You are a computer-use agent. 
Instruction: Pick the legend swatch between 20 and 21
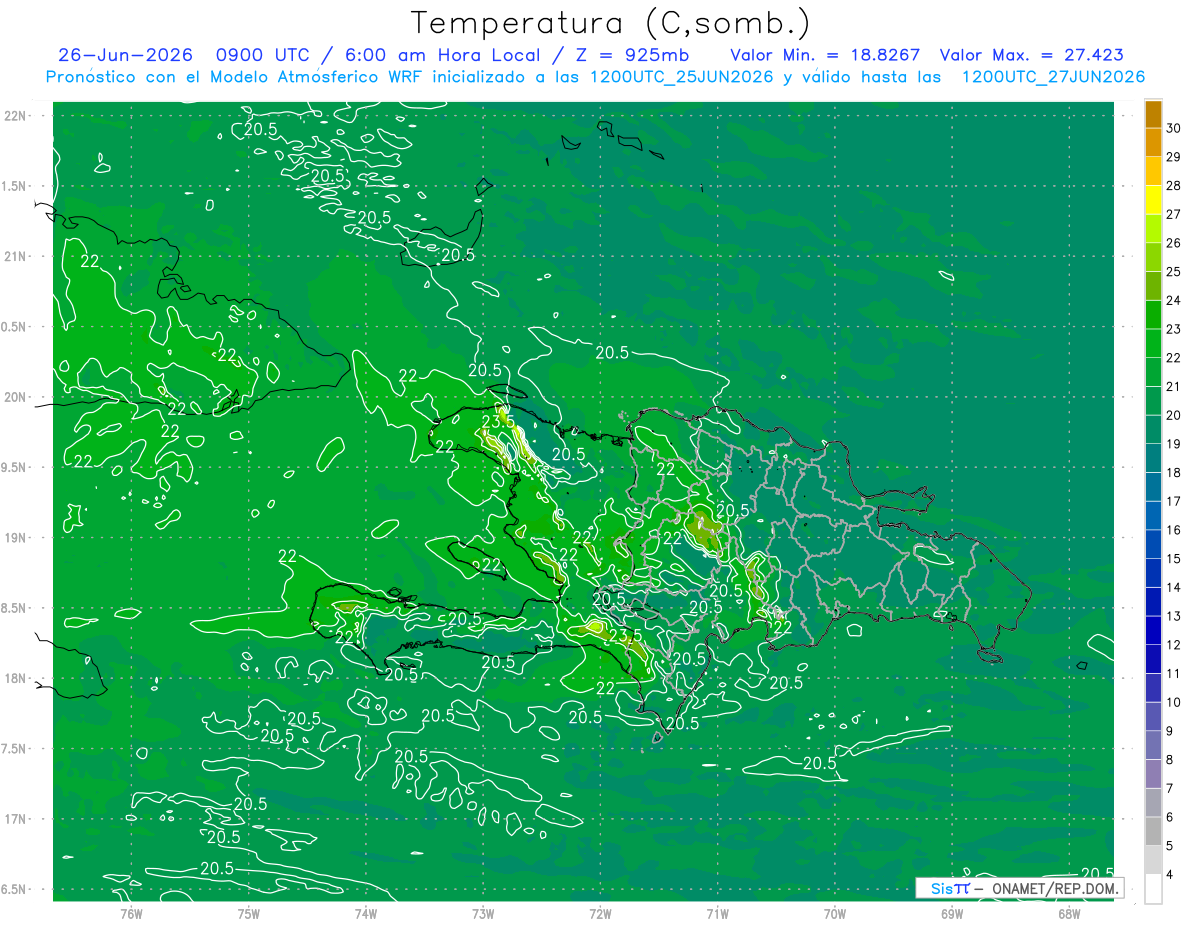1153,400
